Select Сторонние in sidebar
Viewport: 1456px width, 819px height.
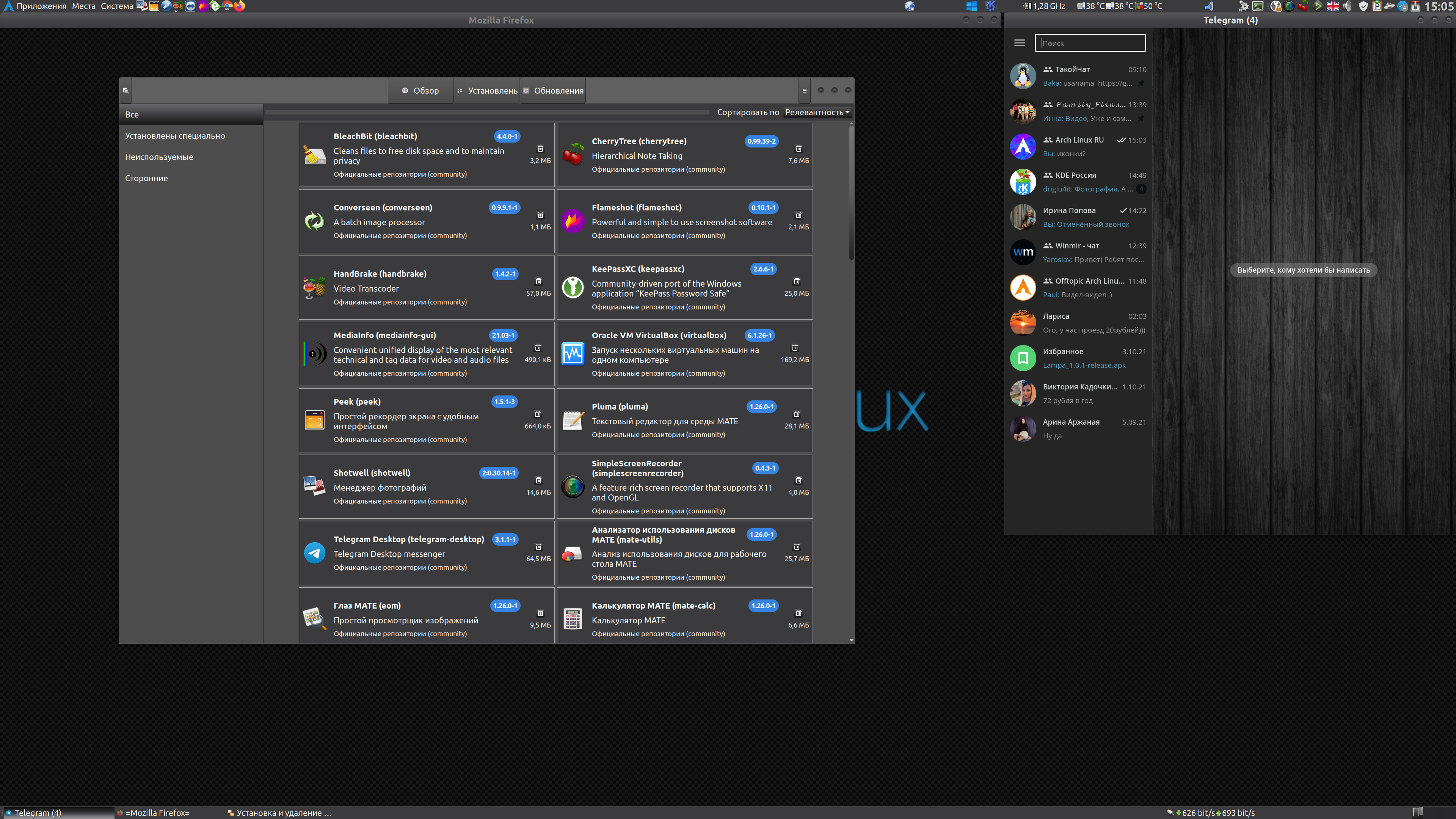[x=191, y=178]
